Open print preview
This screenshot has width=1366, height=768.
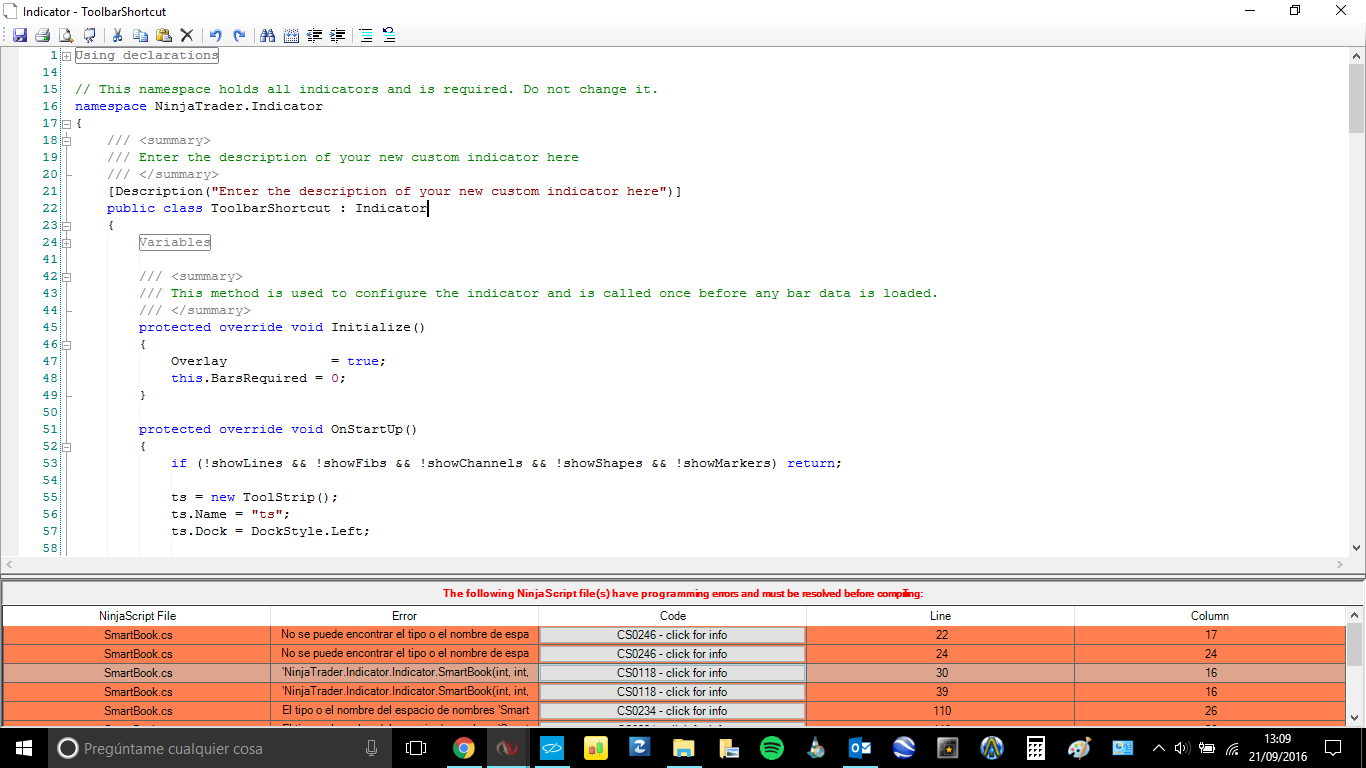[x=65, y=35]
